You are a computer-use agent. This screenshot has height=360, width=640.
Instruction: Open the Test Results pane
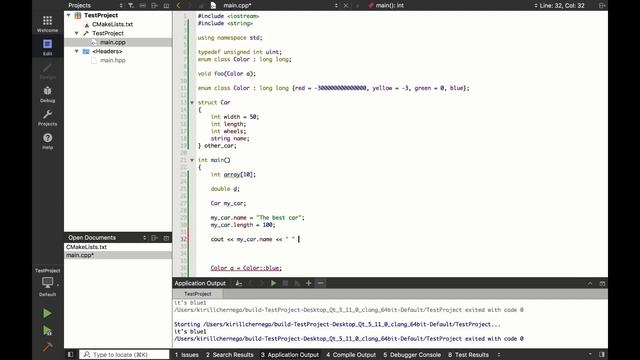point(468,355)
